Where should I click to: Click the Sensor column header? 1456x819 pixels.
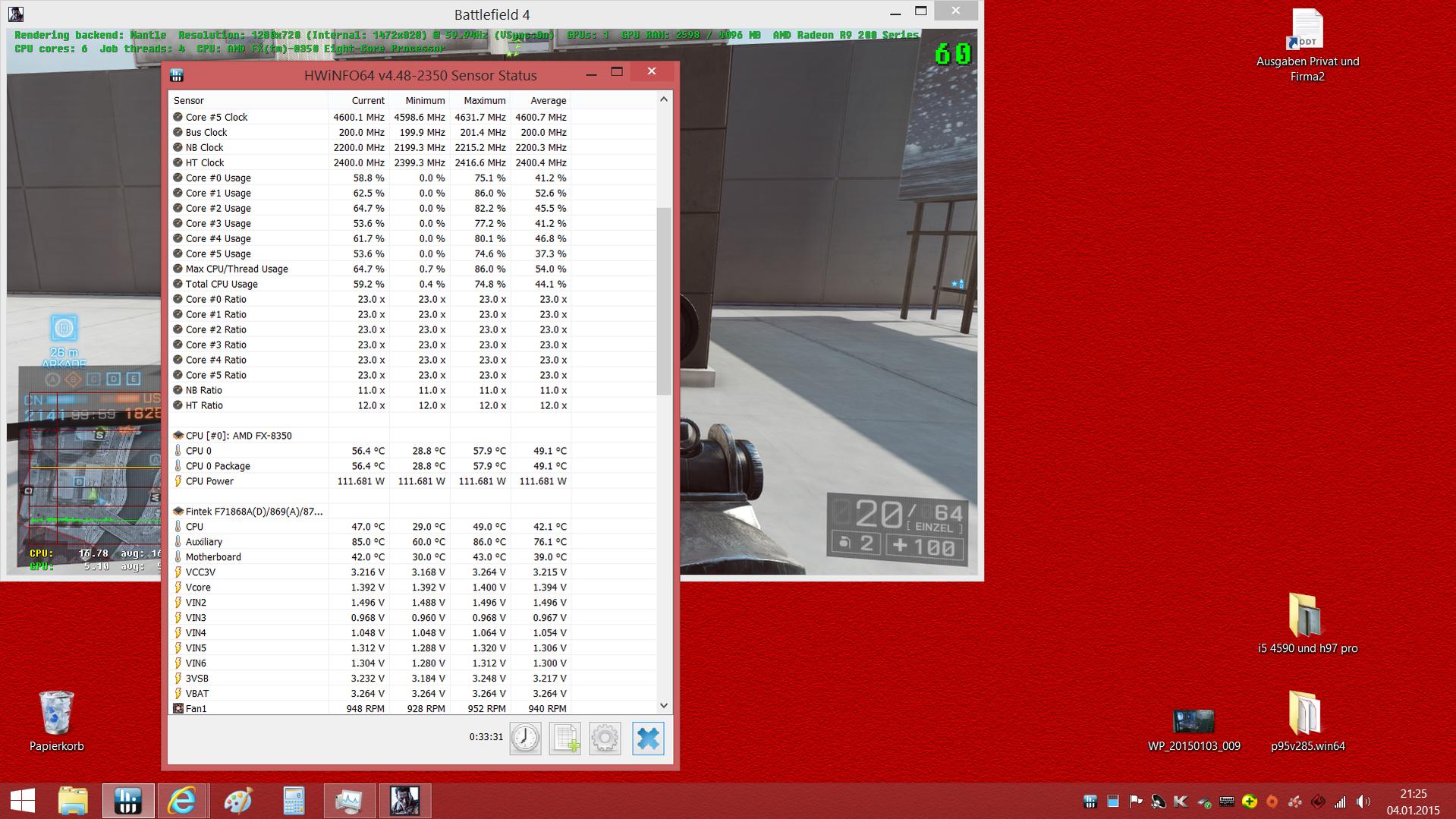pyautogui.click(x=248, y=100)
